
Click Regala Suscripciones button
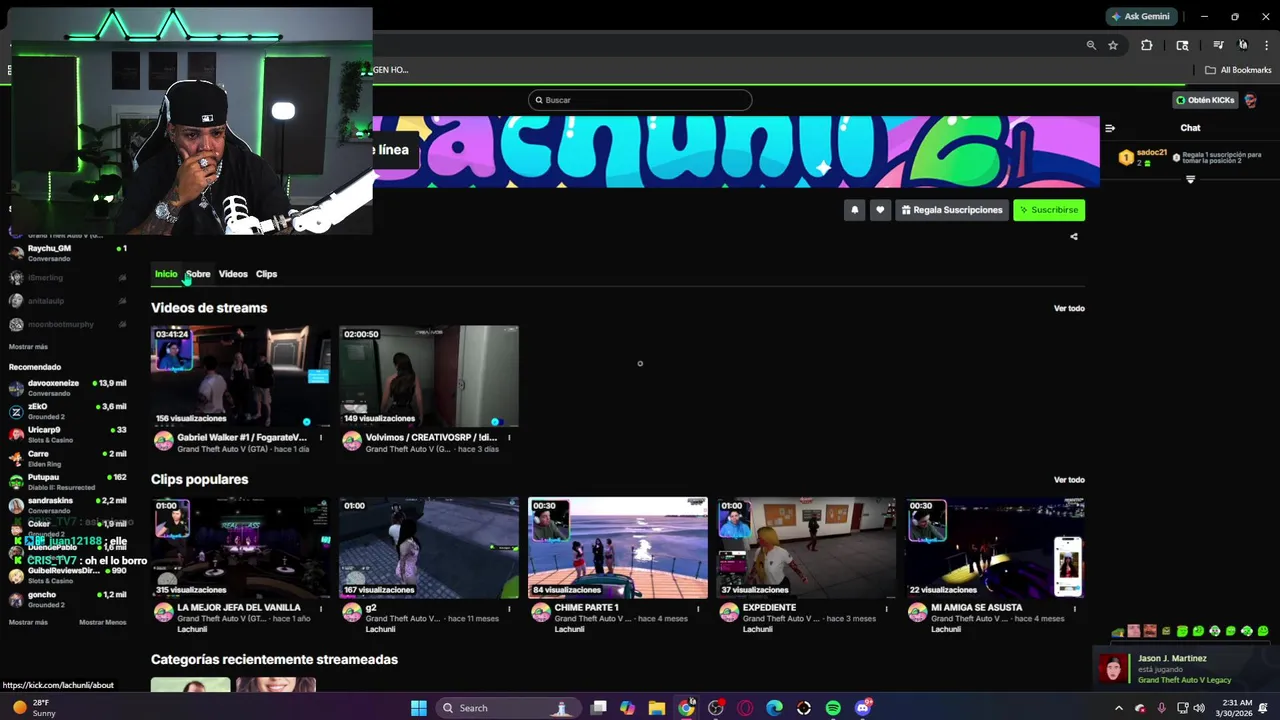click(x=951, y=210)
